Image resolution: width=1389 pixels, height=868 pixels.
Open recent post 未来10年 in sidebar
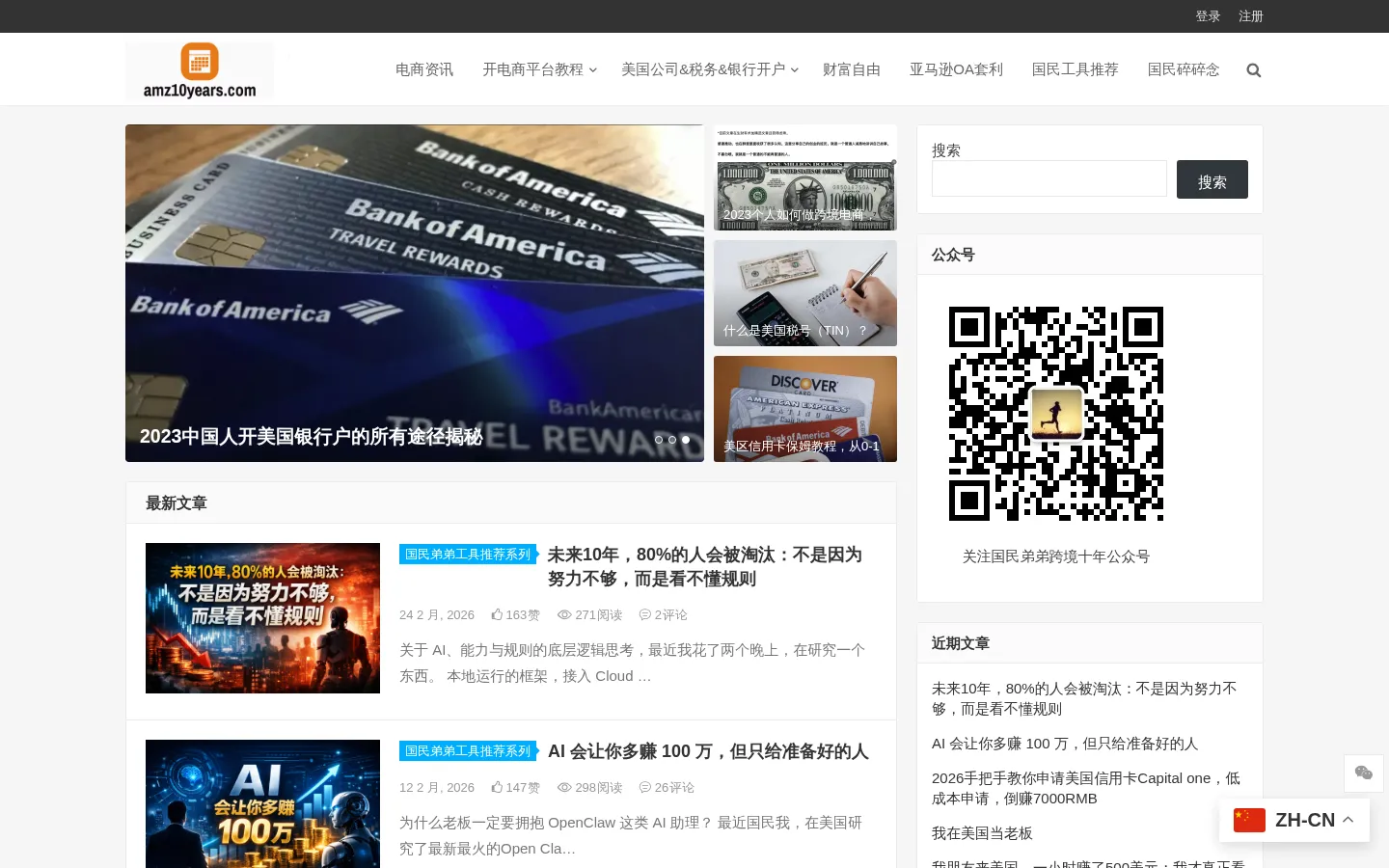1084,698
